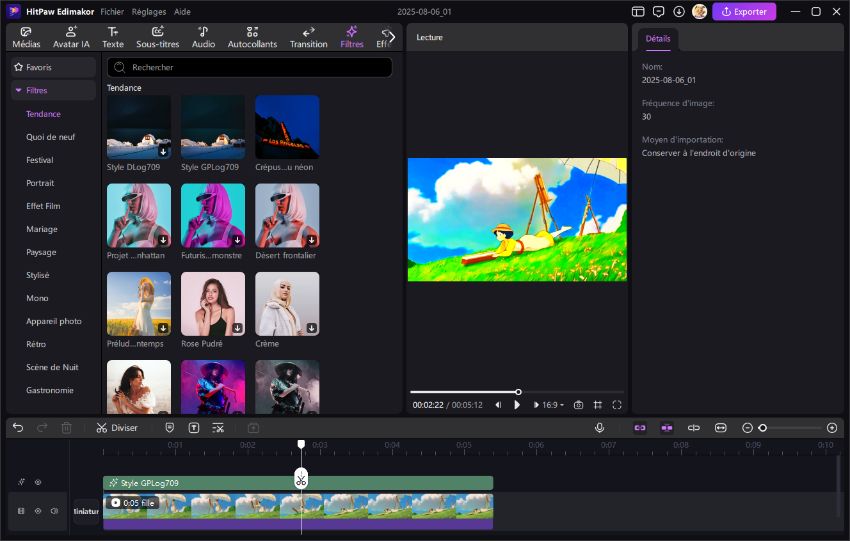Select the Paysage filter category

tap(41, 252)
